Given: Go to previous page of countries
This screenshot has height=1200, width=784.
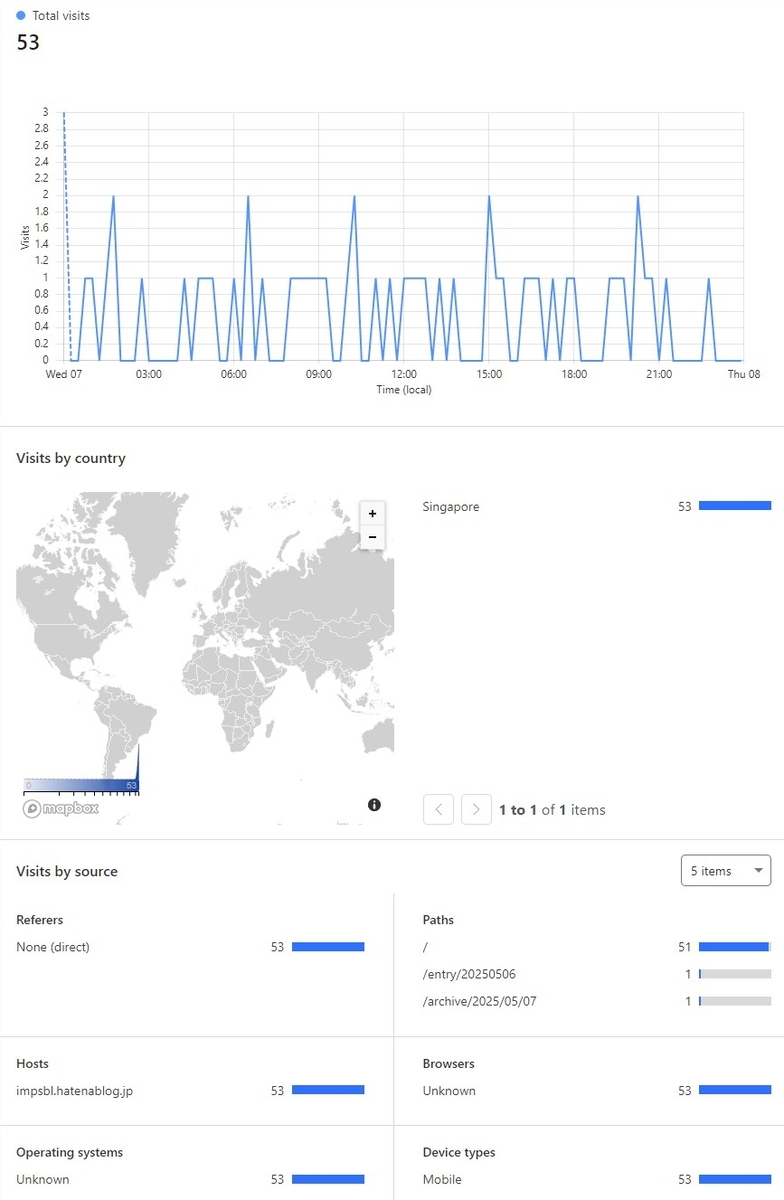Looking at the screenshot, I should [439, 809].
